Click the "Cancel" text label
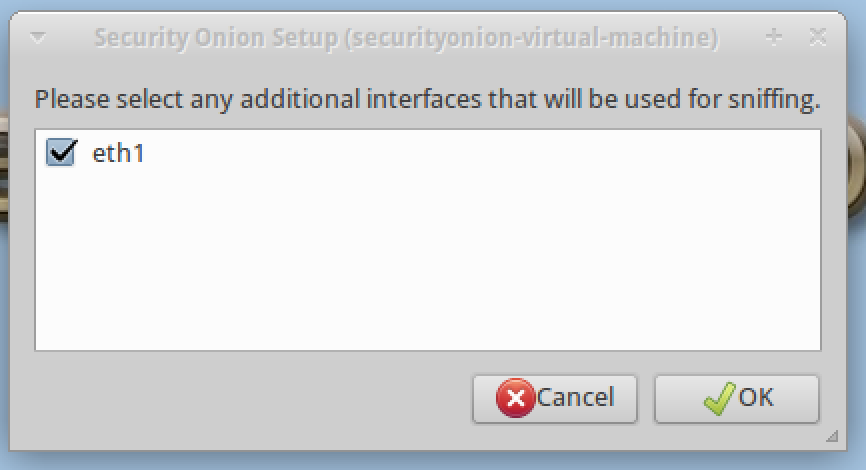The height and width of the screenshot is (470, 866). [574, 398]
